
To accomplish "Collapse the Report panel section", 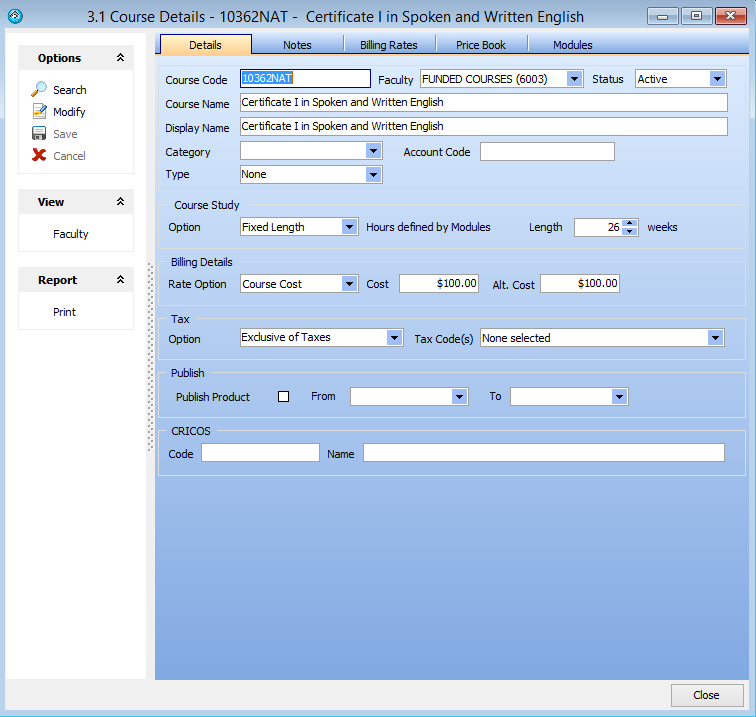I will tap(121, 280).
